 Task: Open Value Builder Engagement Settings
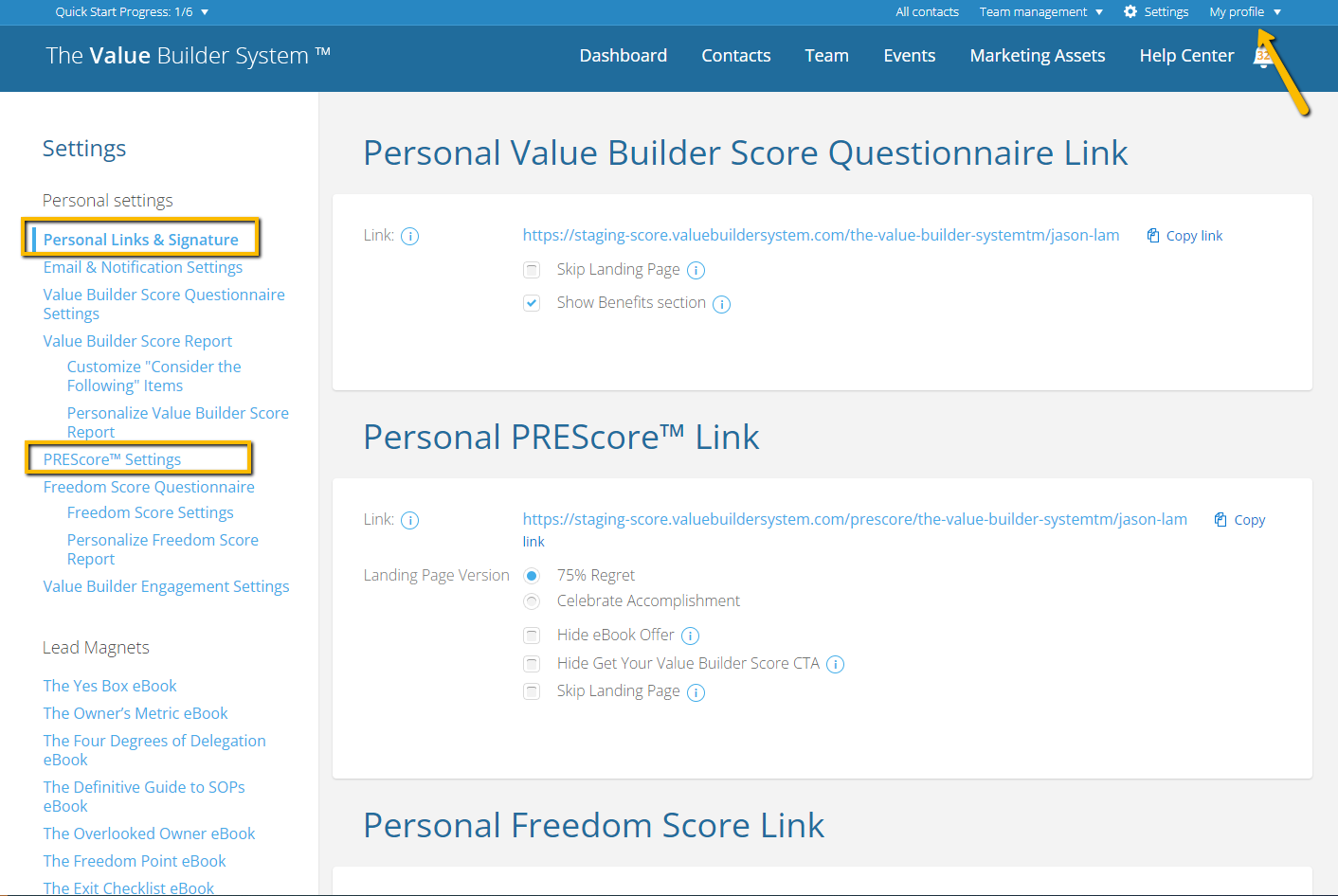[x=166, y=586]
